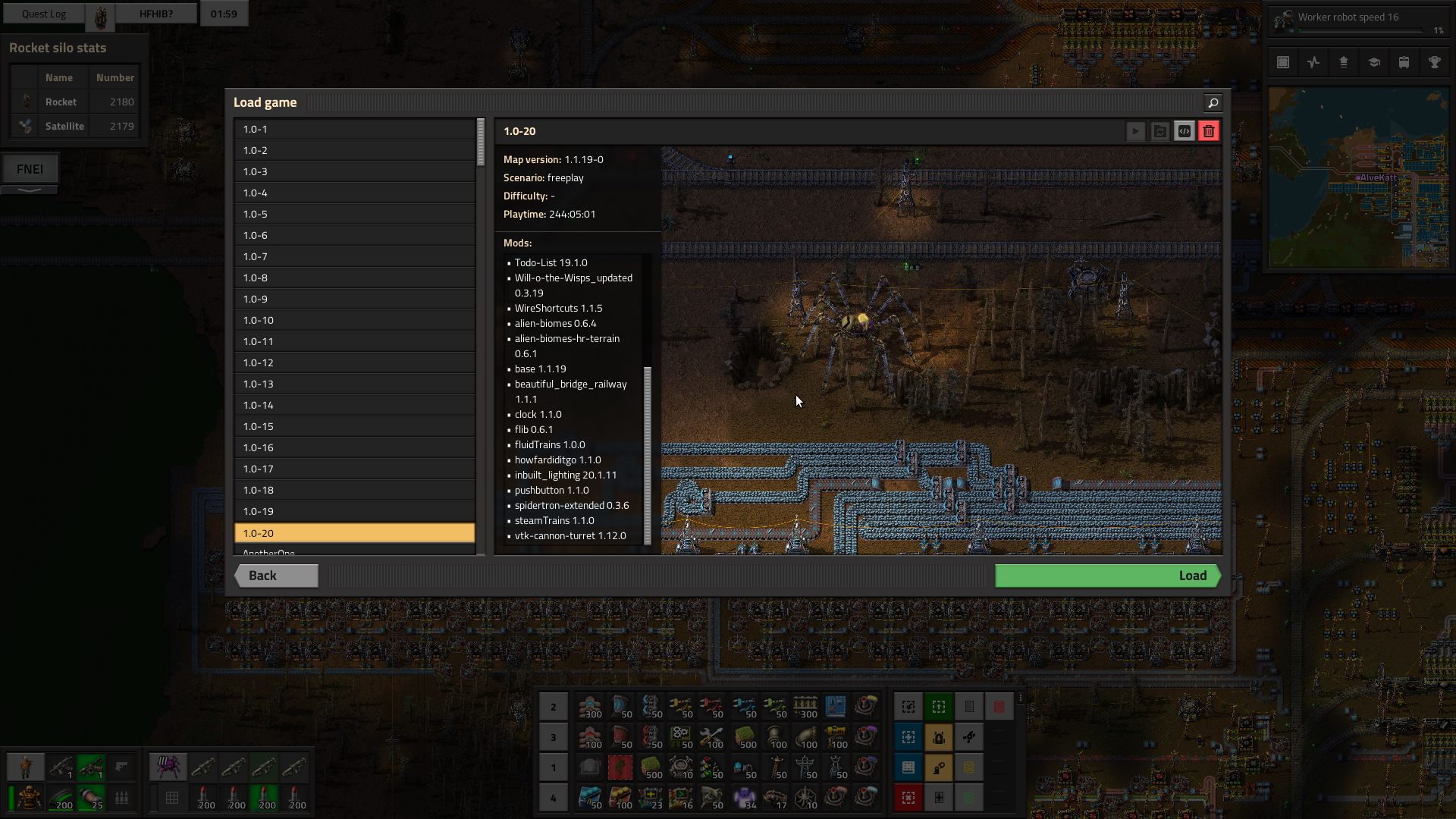Select the deconstruction planner red shortcut
Screen dimensions: 1456x819
(908, 798)
